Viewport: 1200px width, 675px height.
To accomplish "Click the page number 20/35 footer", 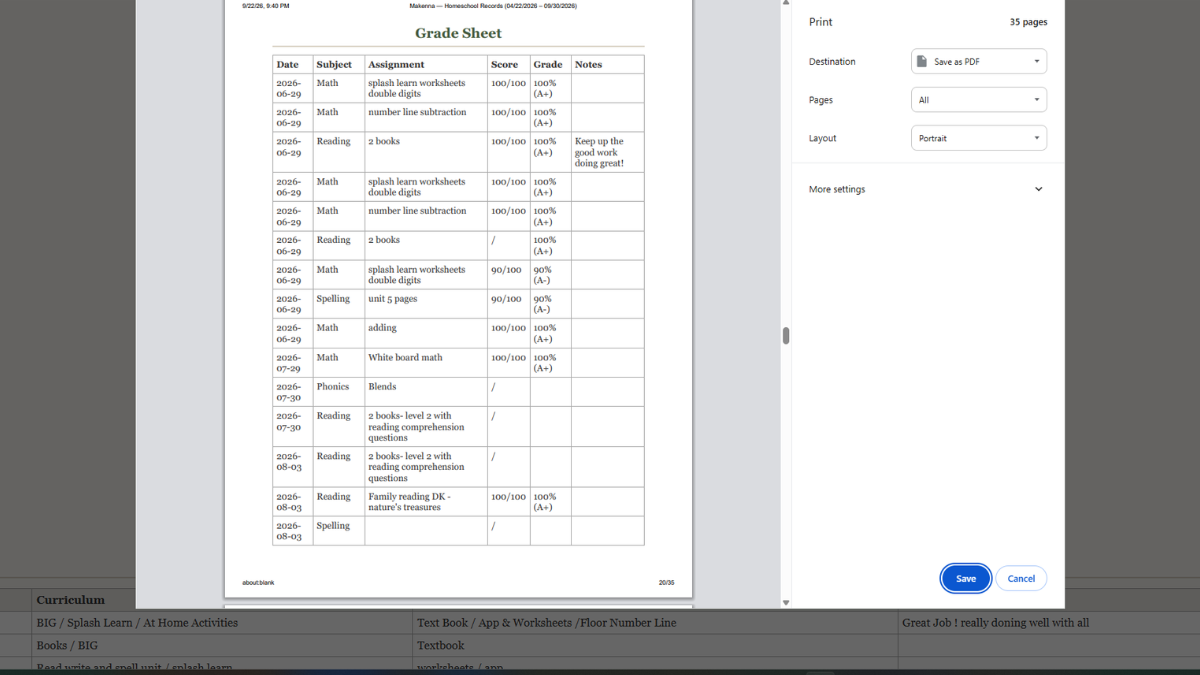I will 666,582.
